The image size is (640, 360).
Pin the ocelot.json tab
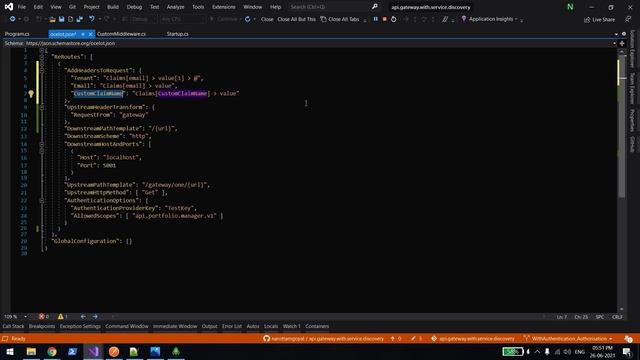(x=83, y=34)
